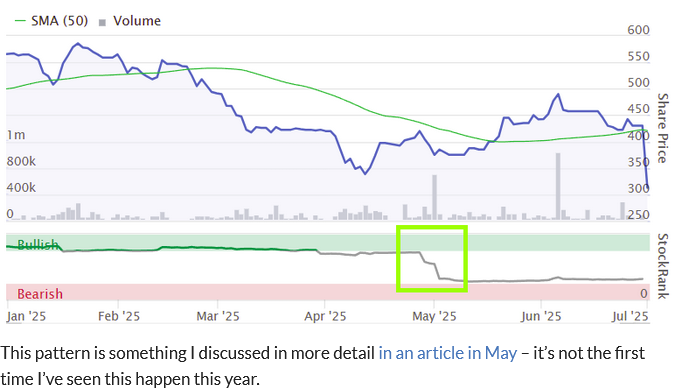Image resolution: width=678 pixels, height=392 pixels.
Task: Click the Jul '25 axis label
Action: 630,316
